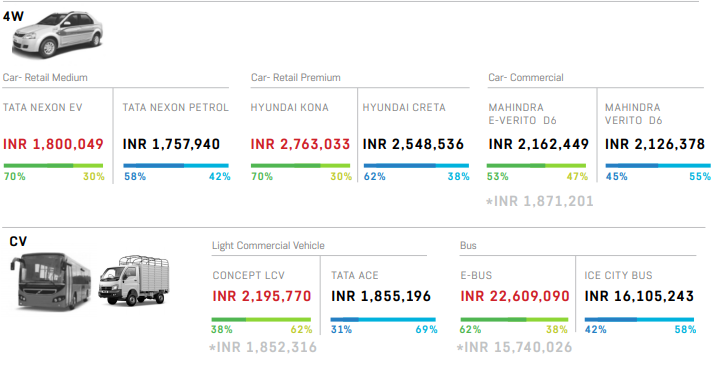Click the 38% under Hyundai Creta

click(459, 177)
